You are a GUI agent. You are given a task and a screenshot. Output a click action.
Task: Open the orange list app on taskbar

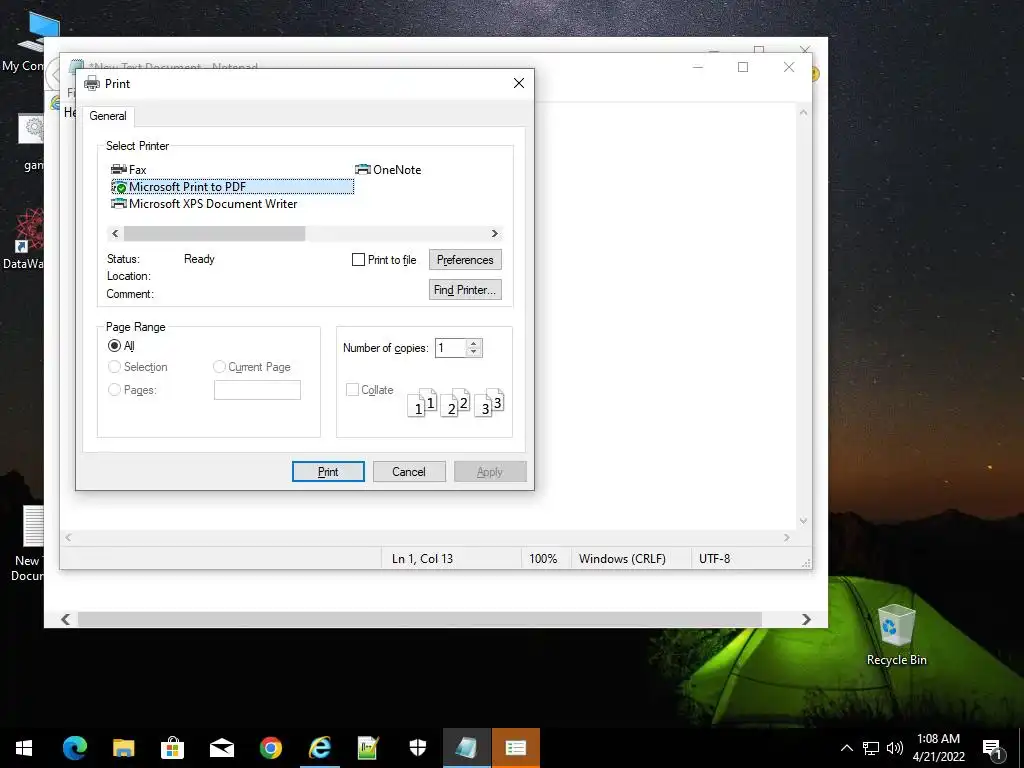coord(516,748)
